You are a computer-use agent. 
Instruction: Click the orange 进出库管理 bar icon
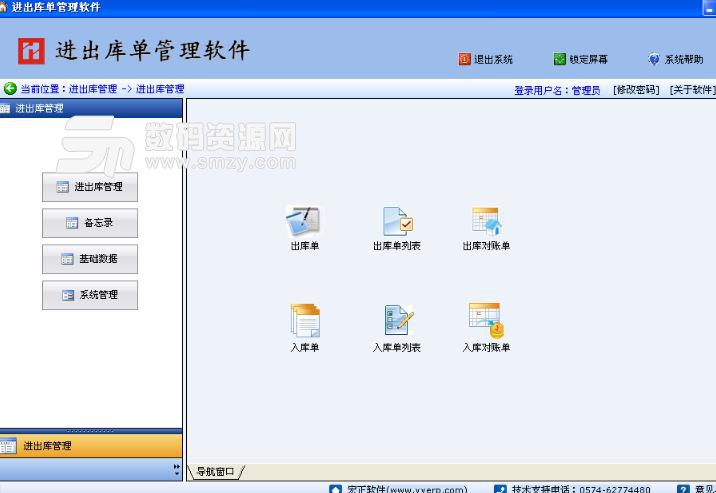pyautogui.click(x=8, y=446)
